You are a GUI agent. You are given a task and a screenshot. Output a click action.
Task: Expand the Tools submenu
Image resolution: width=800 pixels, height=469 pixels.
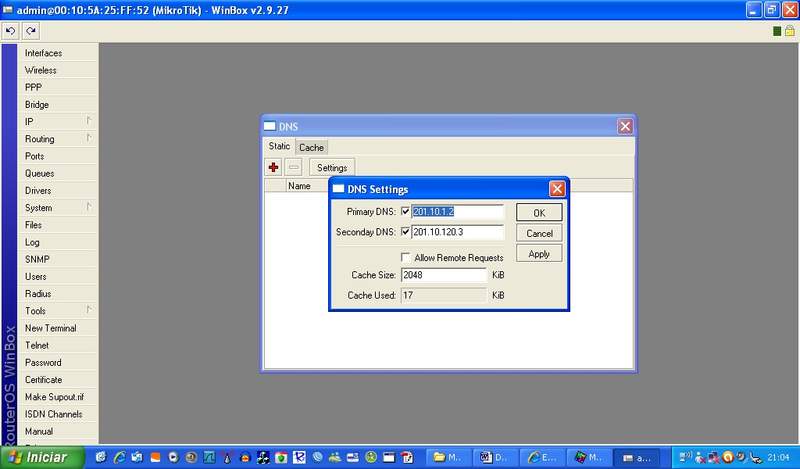57,311
